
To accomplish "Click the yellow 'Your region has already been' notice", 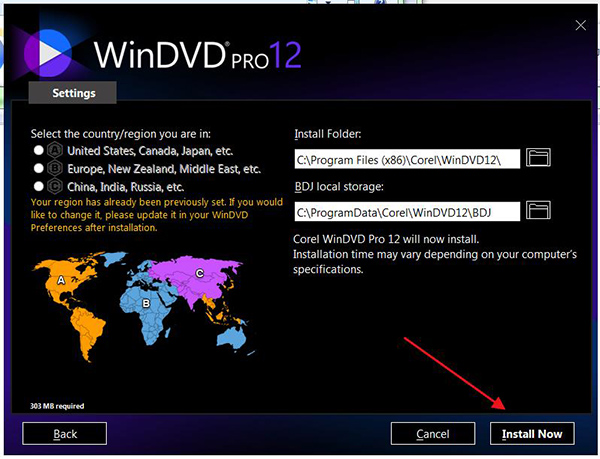I will [x=157, y=215].
